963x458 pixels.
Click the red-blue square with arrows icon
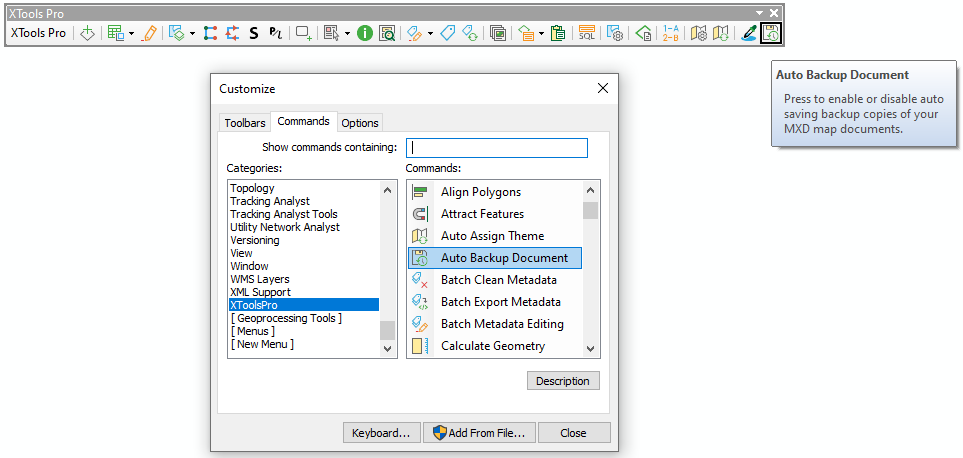(x=232, y=33)
